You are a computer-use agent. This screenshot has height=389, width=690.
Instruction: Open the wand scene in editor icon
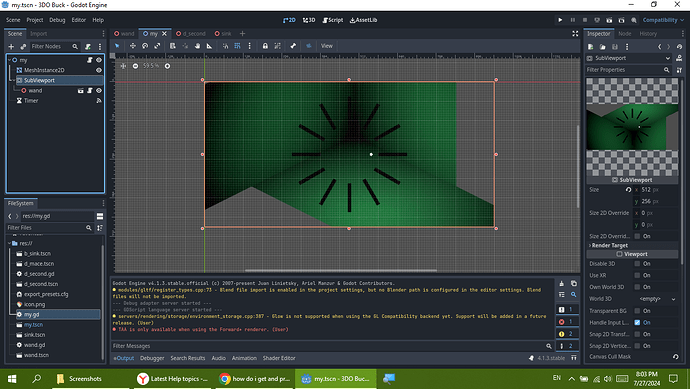[81, 90]
